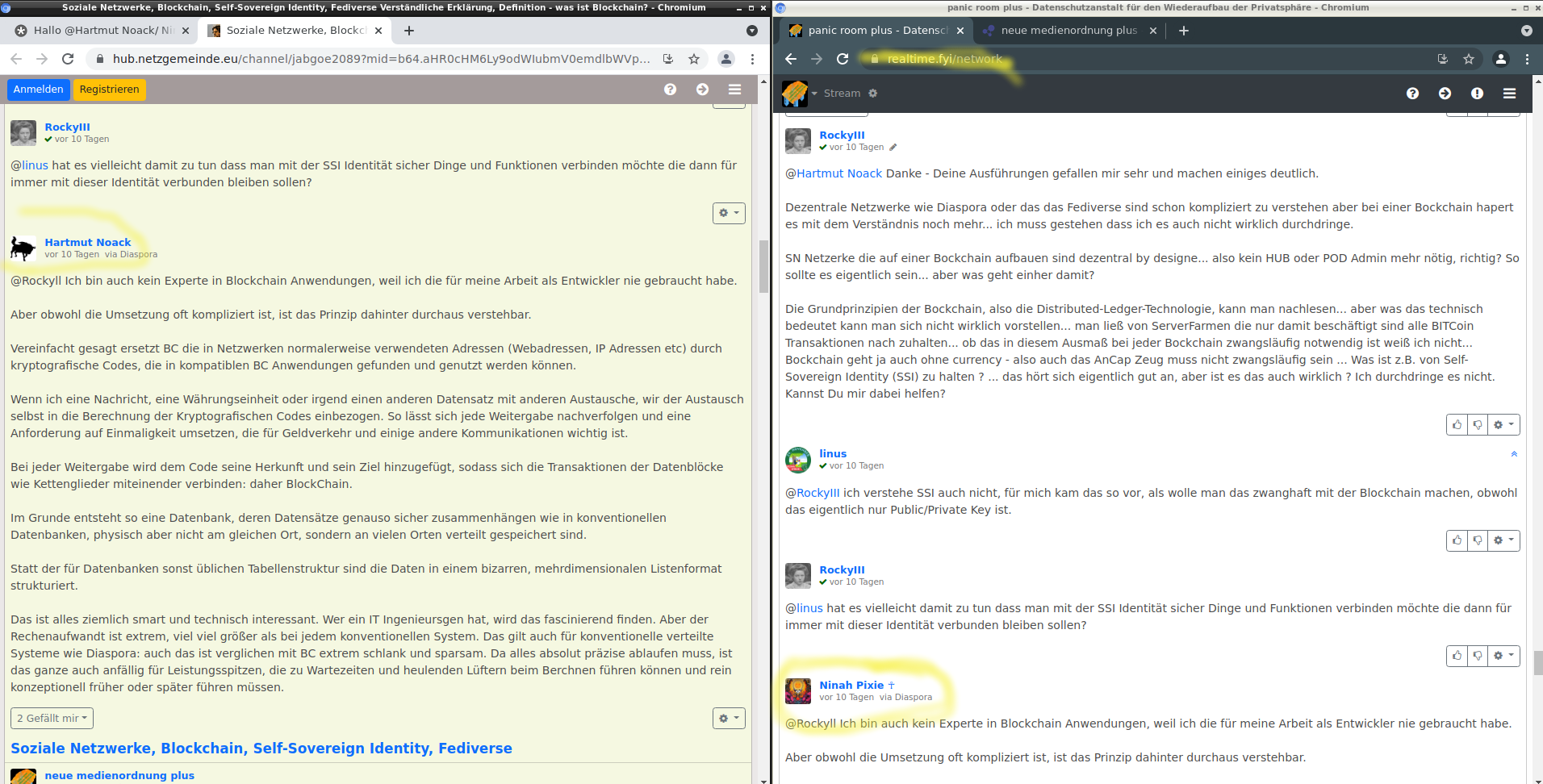The width and height of the screenshot is (1543, 784).
Task: Reload the hub.netzgemeinde.eu page
Action: coord(68,59)
